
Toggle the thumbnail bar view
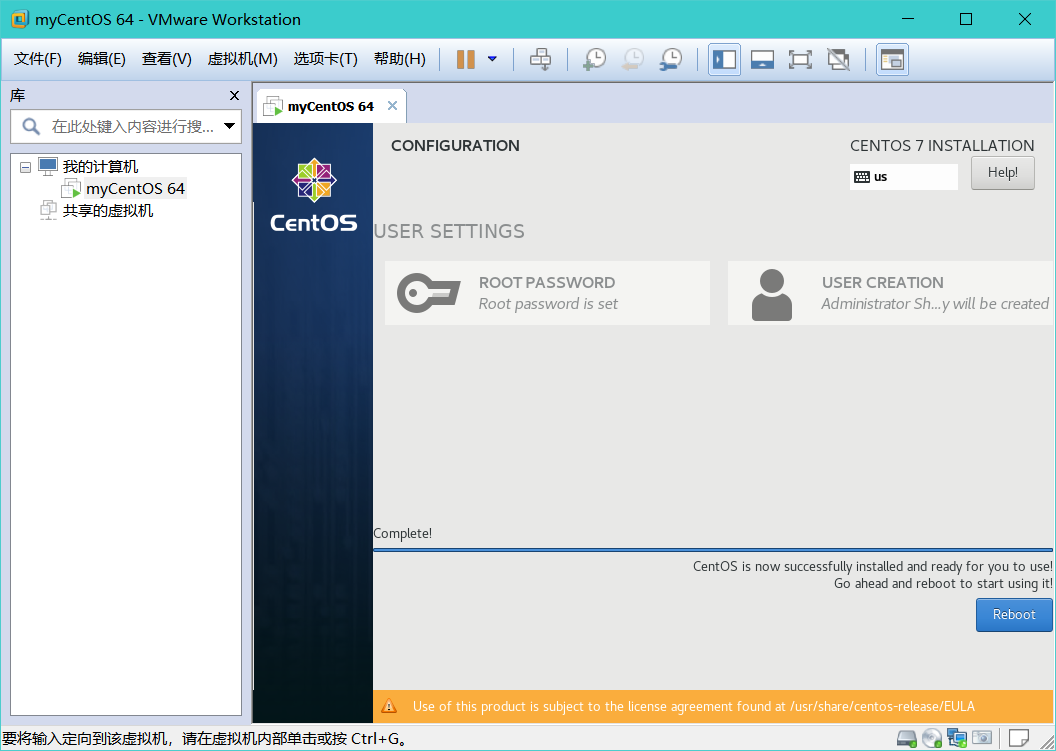point(762,59)
